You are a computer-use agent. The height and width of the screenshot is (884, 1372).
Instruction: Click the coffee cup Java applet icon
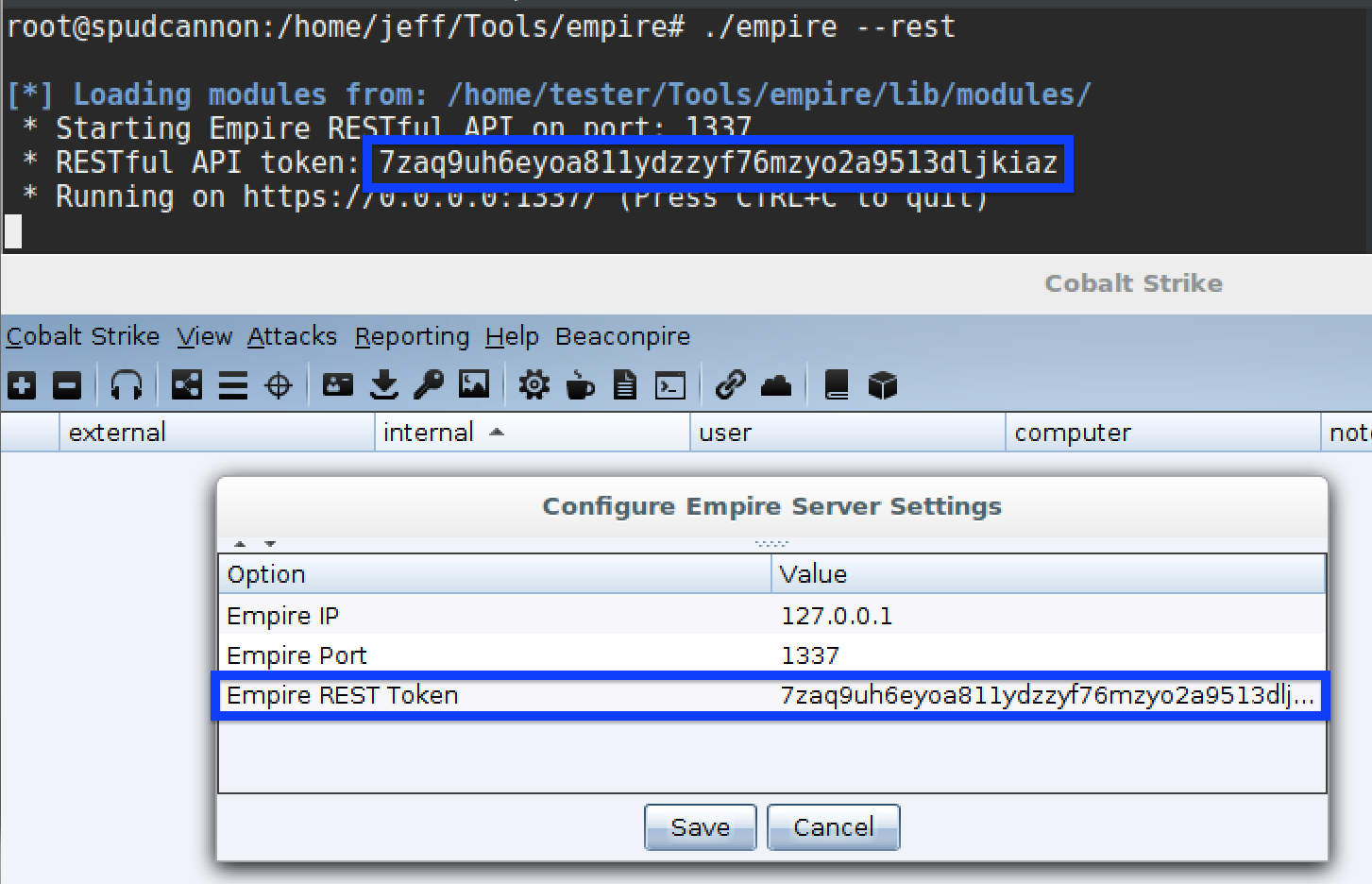pyautogui.click(x=580, y=385)
